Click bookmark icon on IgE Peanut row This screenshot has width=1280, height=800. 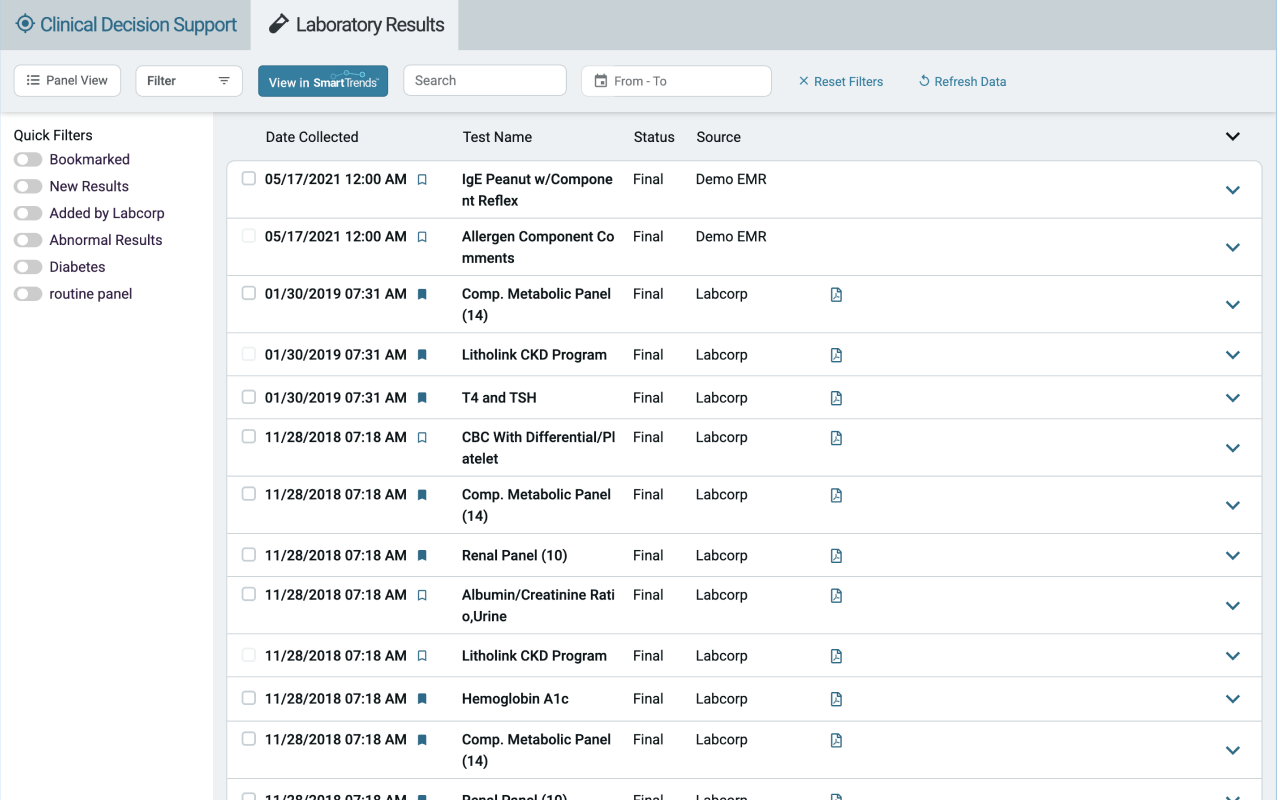coord(422,180)
